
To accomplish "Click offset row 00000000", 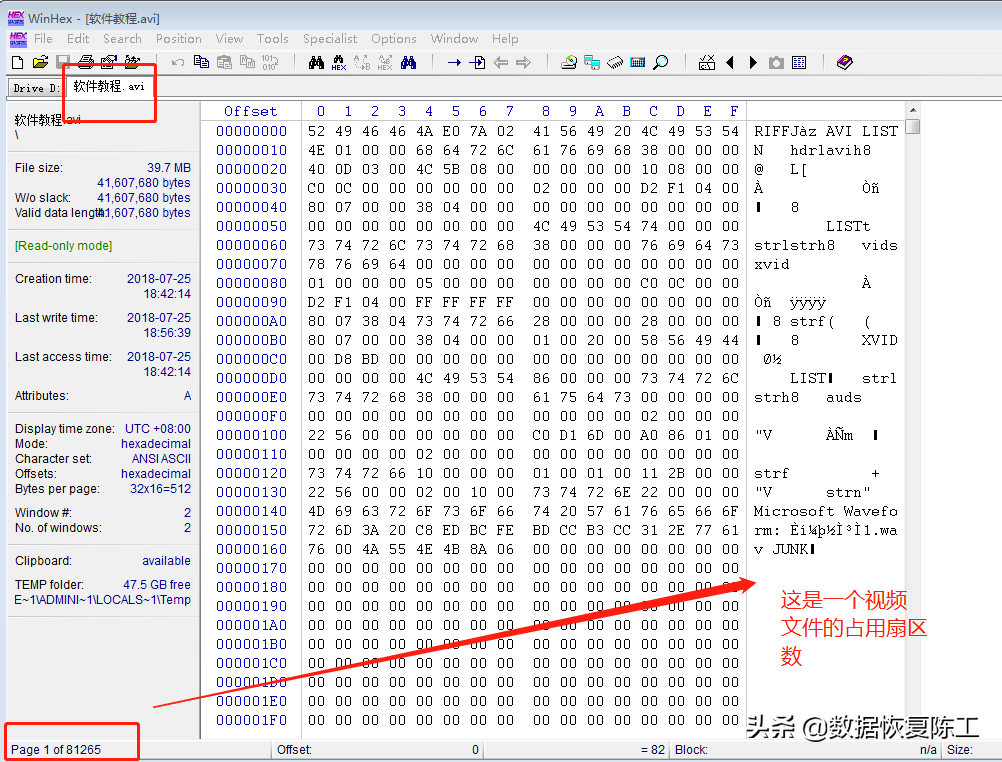I will coord(251,131).
